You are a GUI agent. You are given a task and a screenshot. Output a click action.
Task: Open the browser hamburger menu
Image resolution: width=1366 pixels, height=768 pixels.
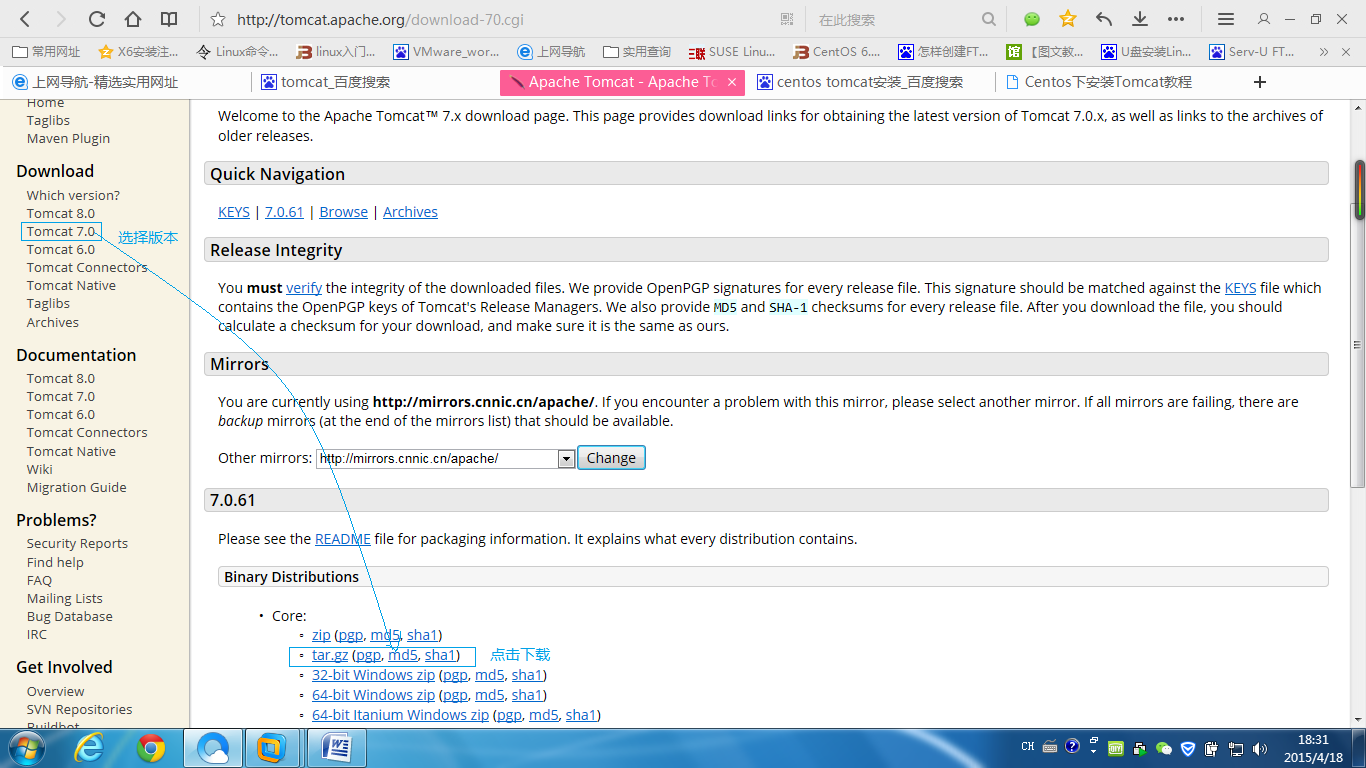[x=1225, y=19]
